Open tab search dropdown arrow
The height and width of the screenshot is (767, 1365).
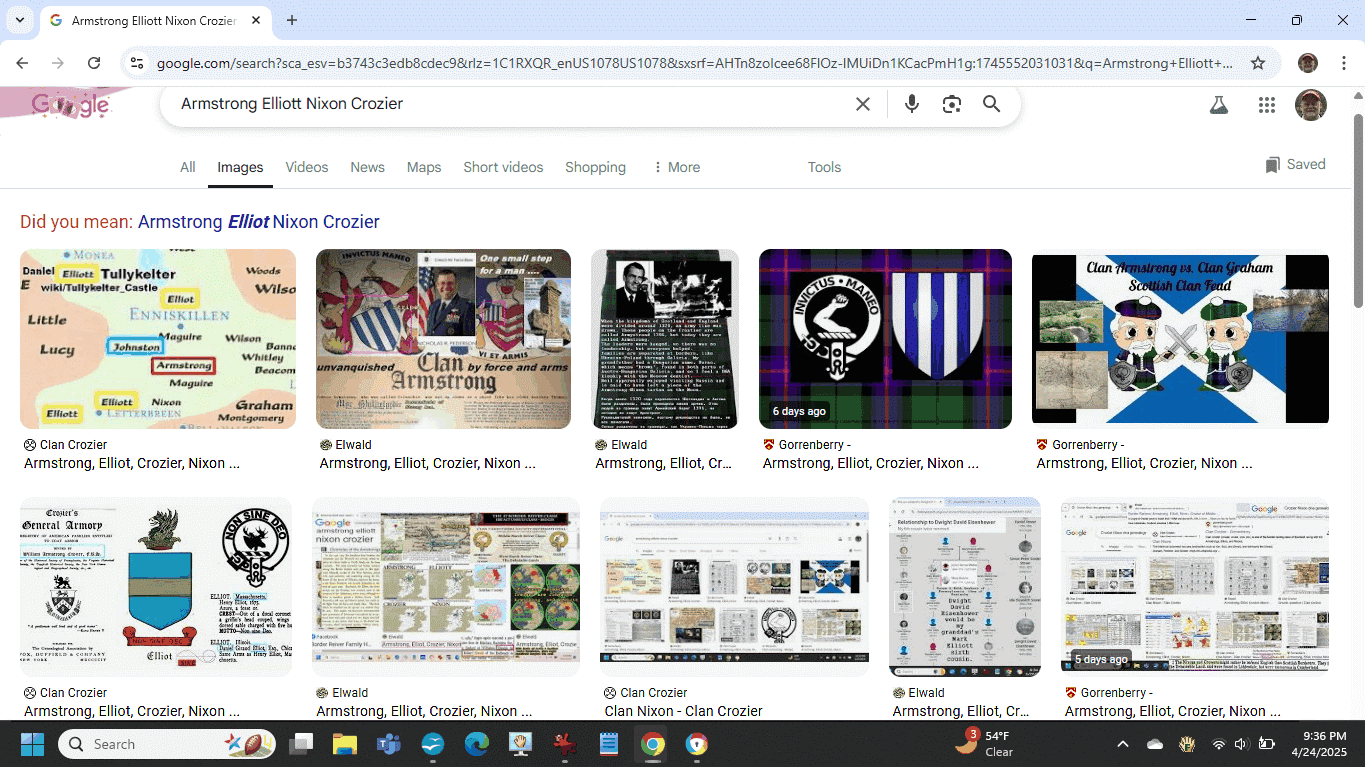(19, 20)
